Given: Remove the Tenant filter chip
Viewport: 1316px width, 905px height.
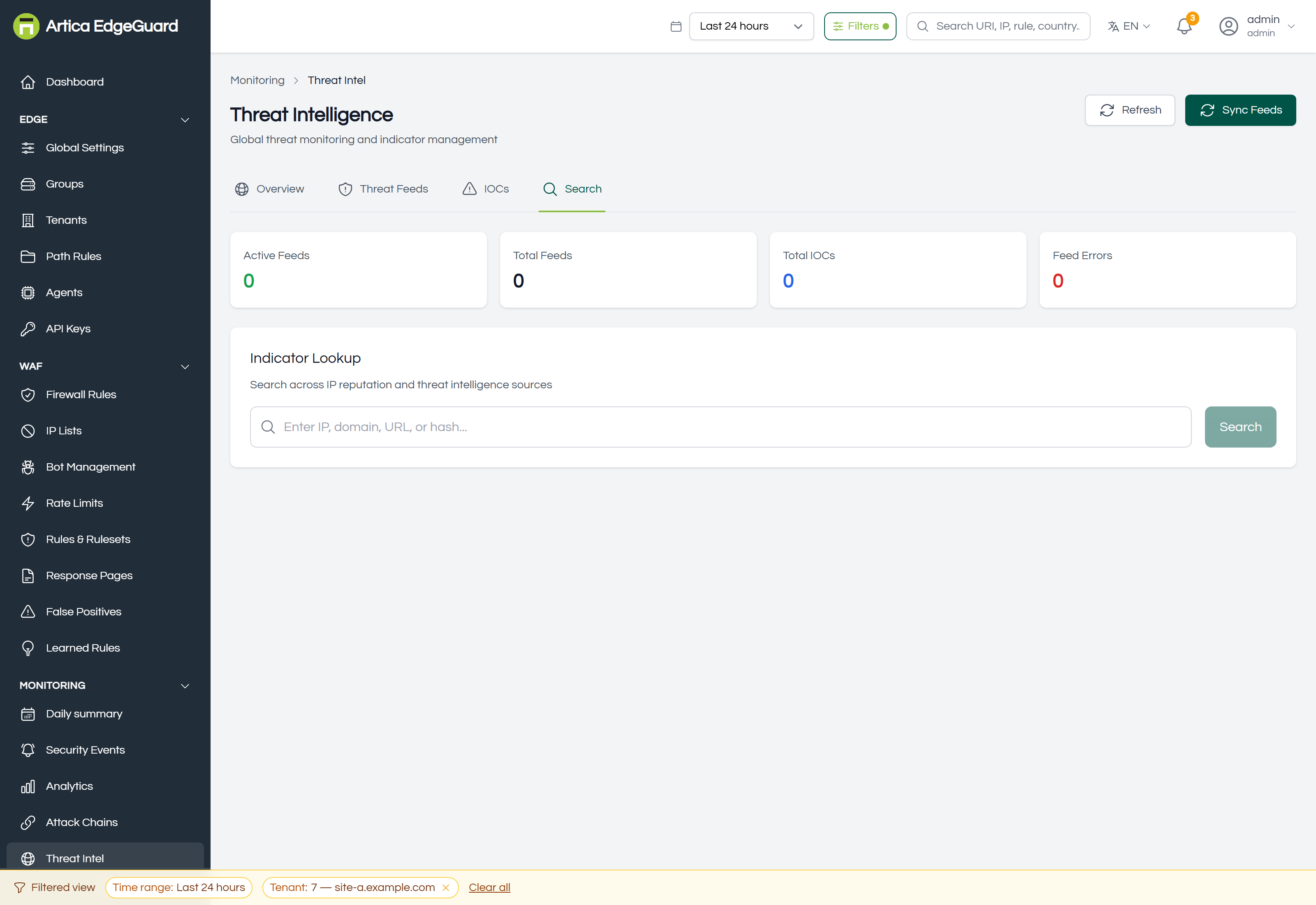Looking at the screenshot, I should click(446, 888).
